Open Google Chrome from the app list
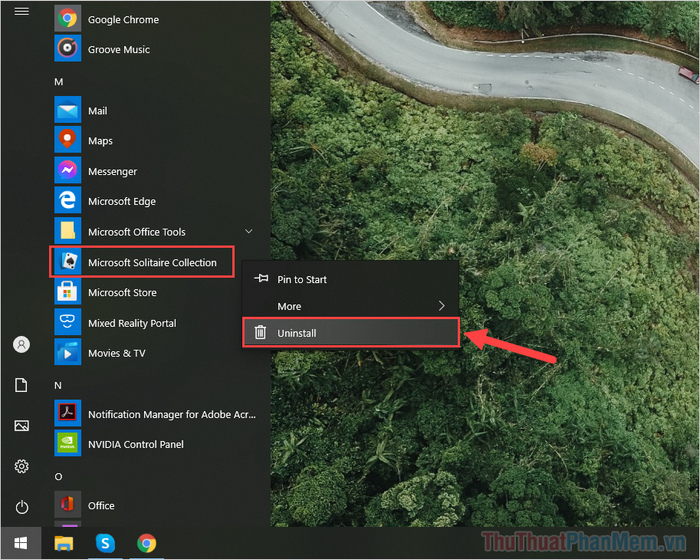This screenshot has width=700, height=560. (154, 19)
